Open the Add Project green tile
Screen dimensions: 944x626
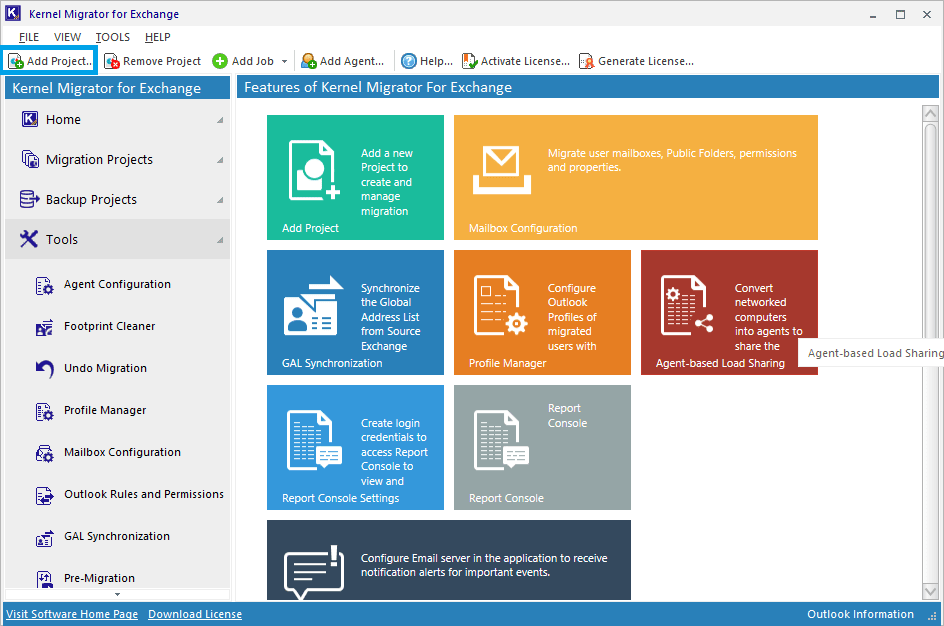[355, 178]
